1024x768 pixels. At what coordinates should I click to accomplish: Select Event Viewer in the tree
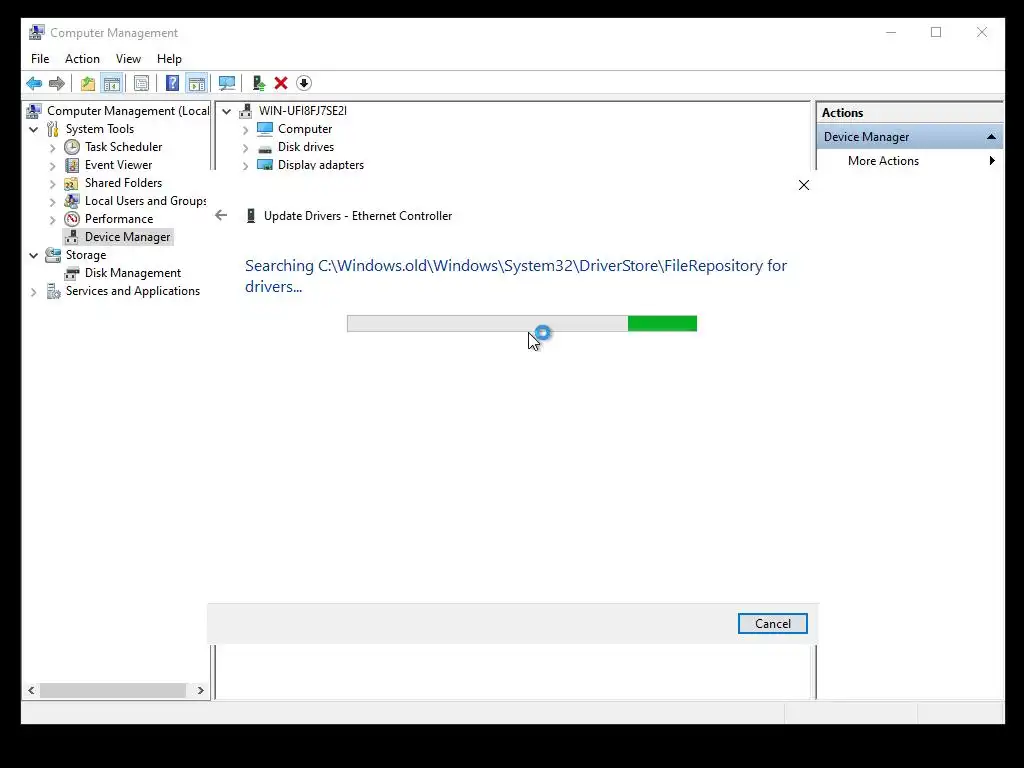pos(118,165)
